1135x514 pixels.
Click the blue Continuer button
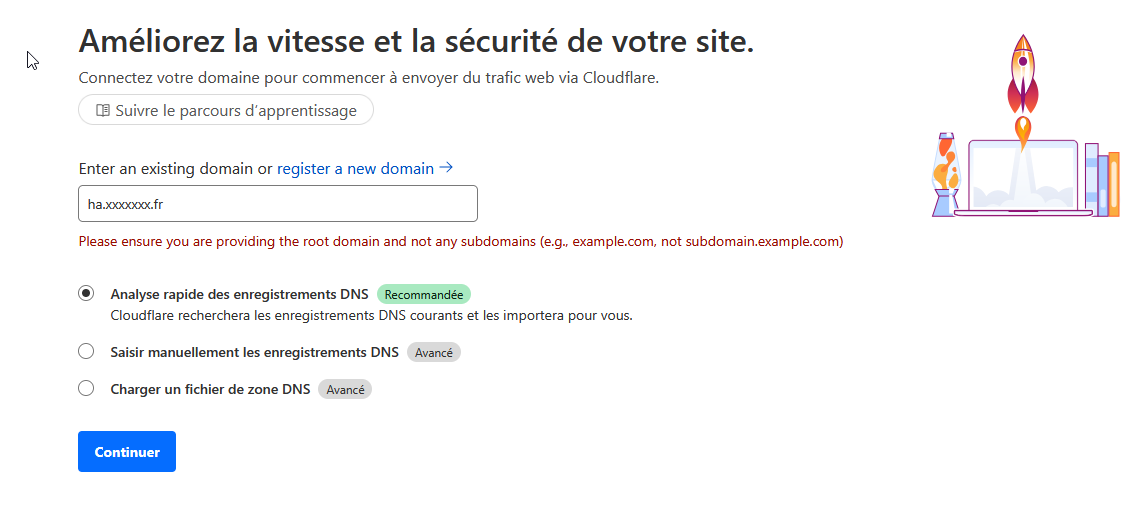(127, 452)
